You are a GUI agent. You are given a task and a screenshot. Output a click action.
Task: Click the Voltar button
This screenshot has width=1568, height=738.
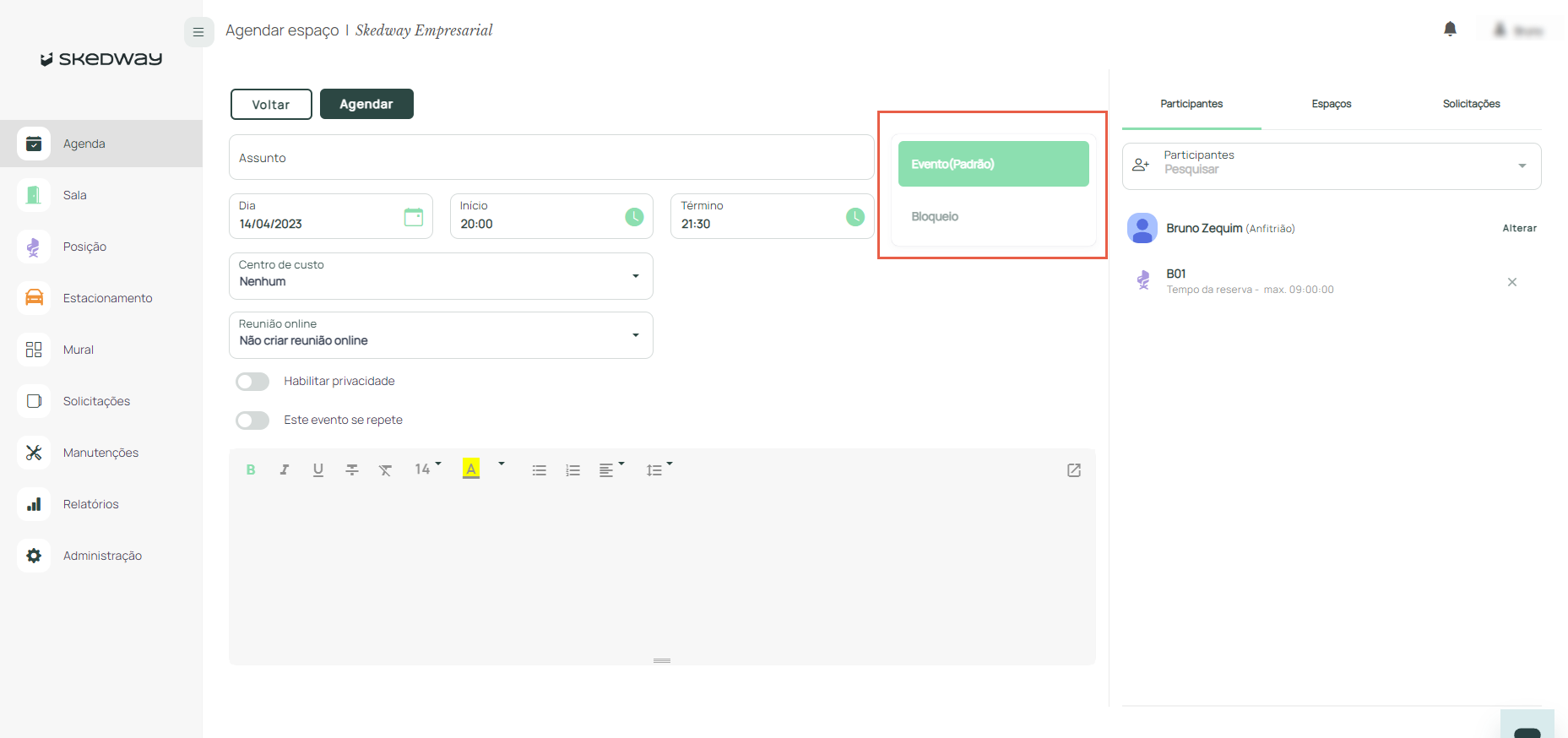(x=271, y=105)
